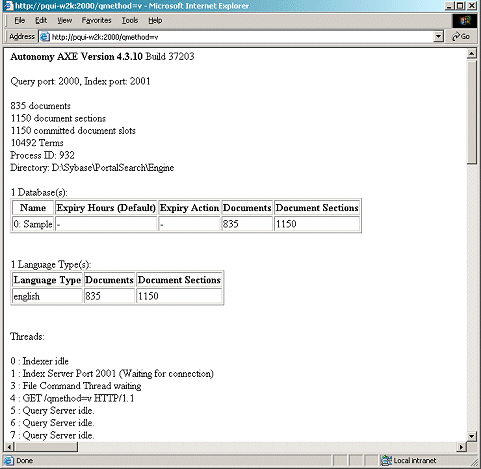Click the Internet Explorer title bar icon
Screen dimensions: 481x469
tap(8, 6)
